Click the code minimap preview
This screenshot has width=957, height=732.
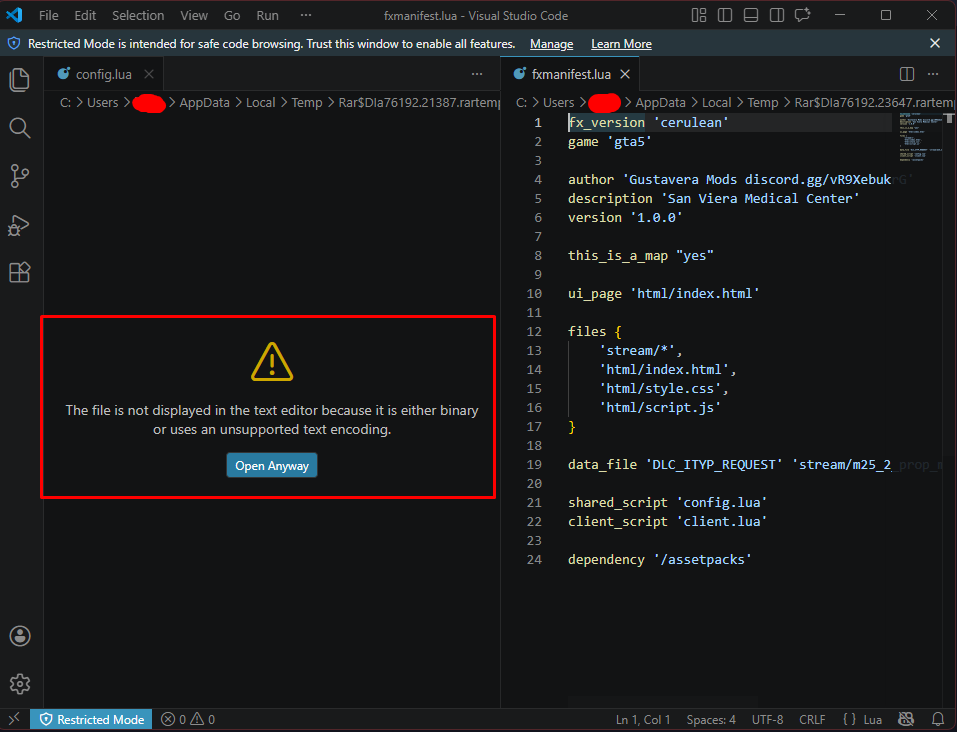920,140
